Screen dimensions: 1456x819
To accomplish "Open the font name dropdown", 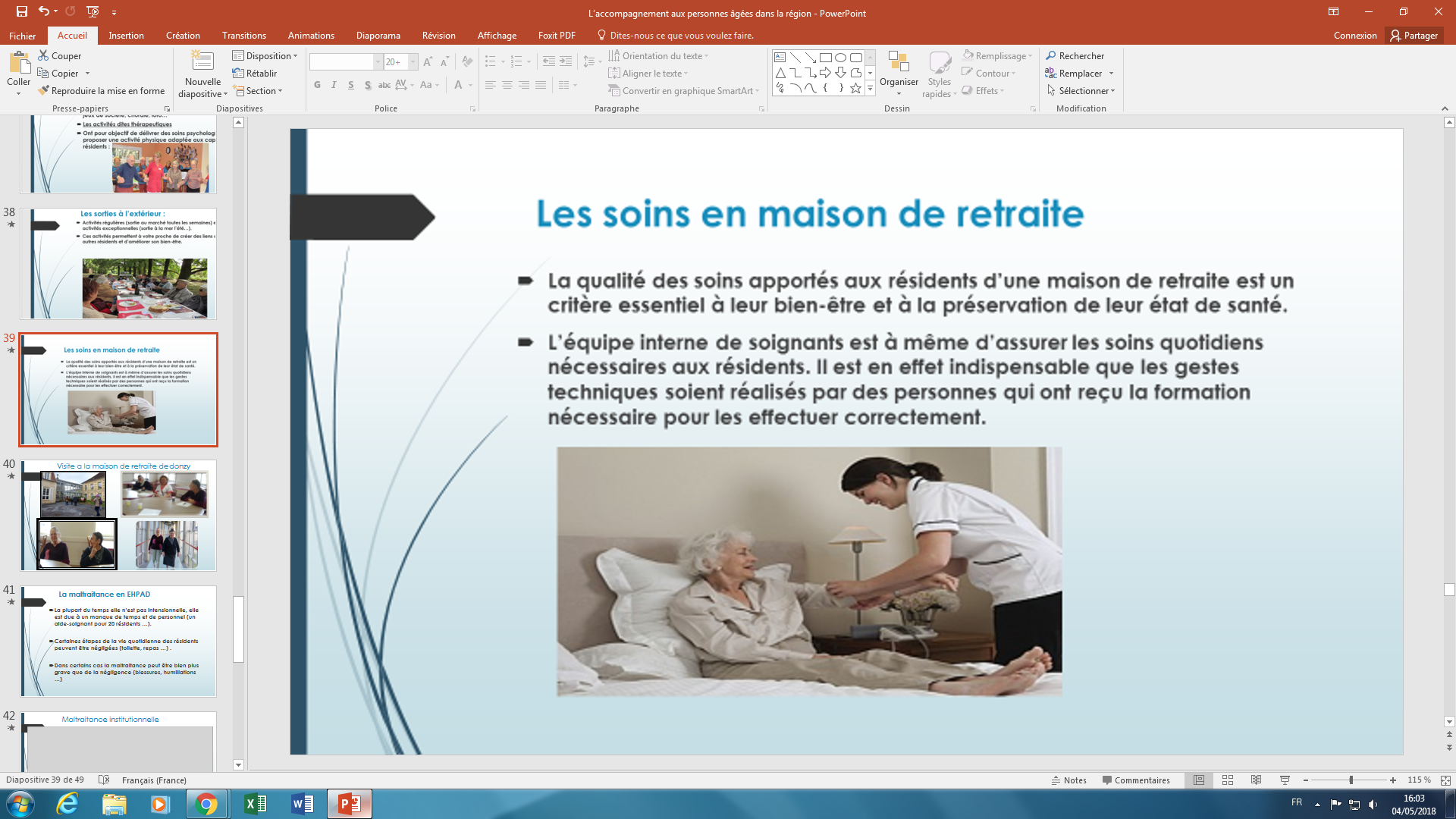I will point(378,62).
